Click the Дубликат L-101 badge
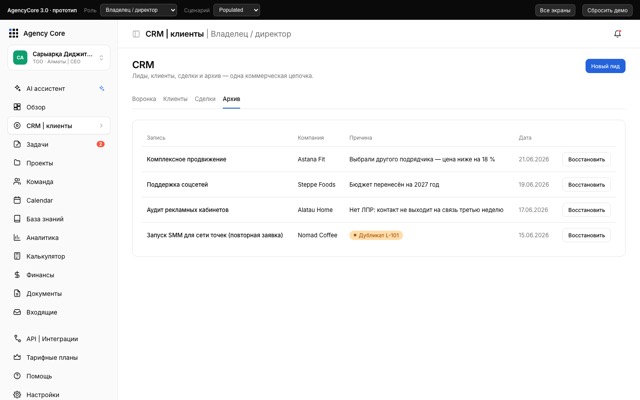Screen dimensions: 640x400 (x=376, y=235)
